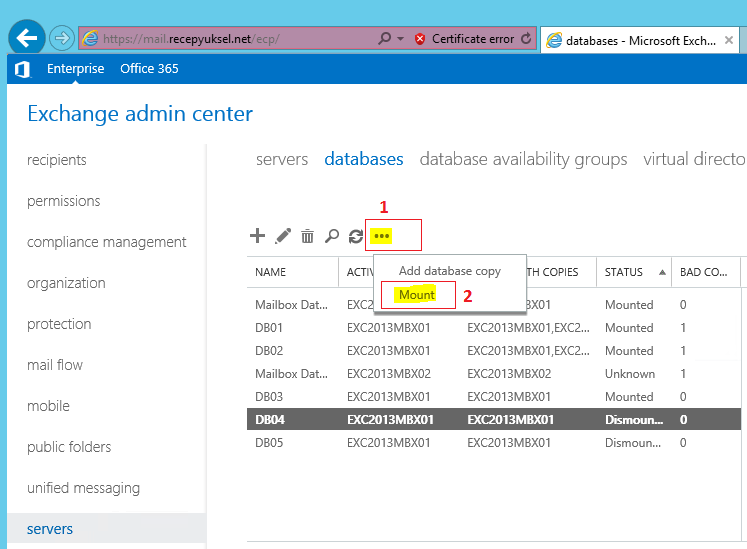Close the databases browser tab
Screen dimensions: 747x549
click(x=728, y=41)
